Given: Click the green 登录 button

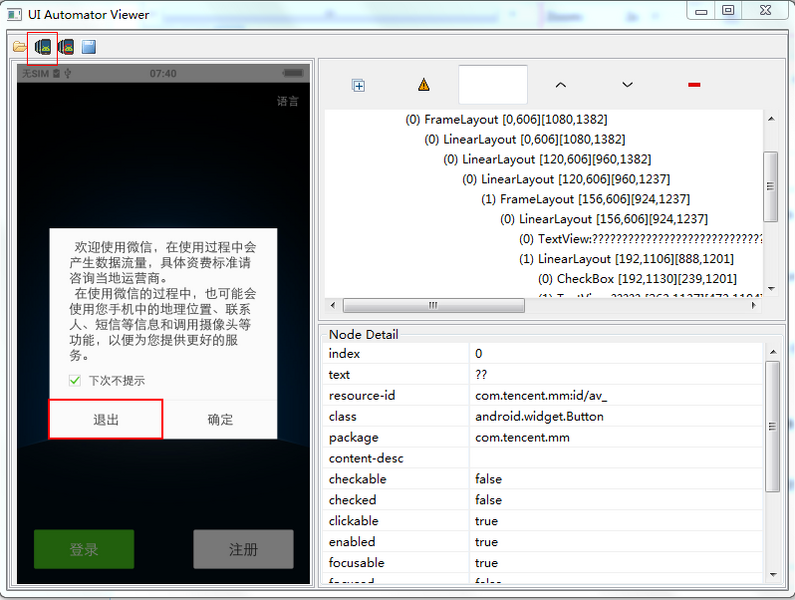Looking at the screenshot, I should pos(84,549).
